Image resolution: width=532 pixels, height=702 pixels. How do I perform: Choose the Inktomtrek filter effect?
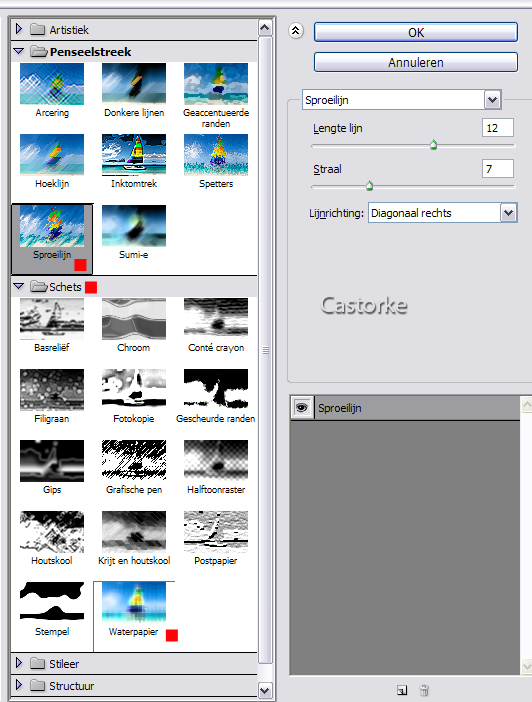[x=133, y=155]
